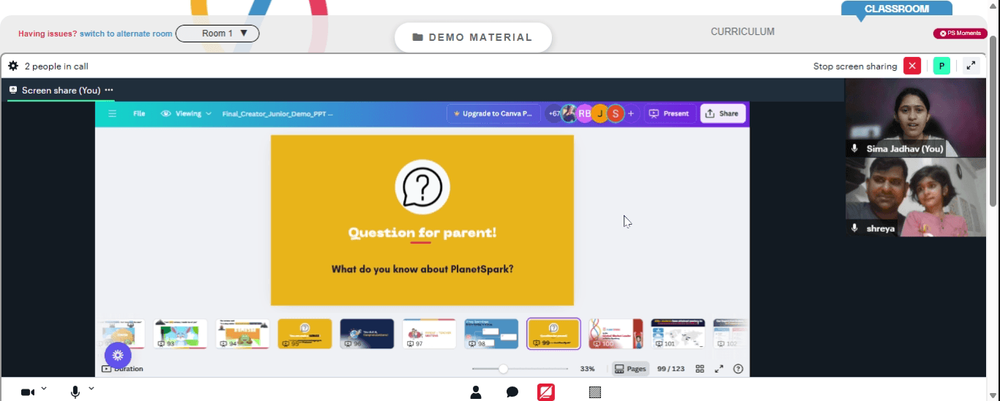Expand call to fullscreen
The height and width of the screenshot is (401, 1000).
[971, 66]
